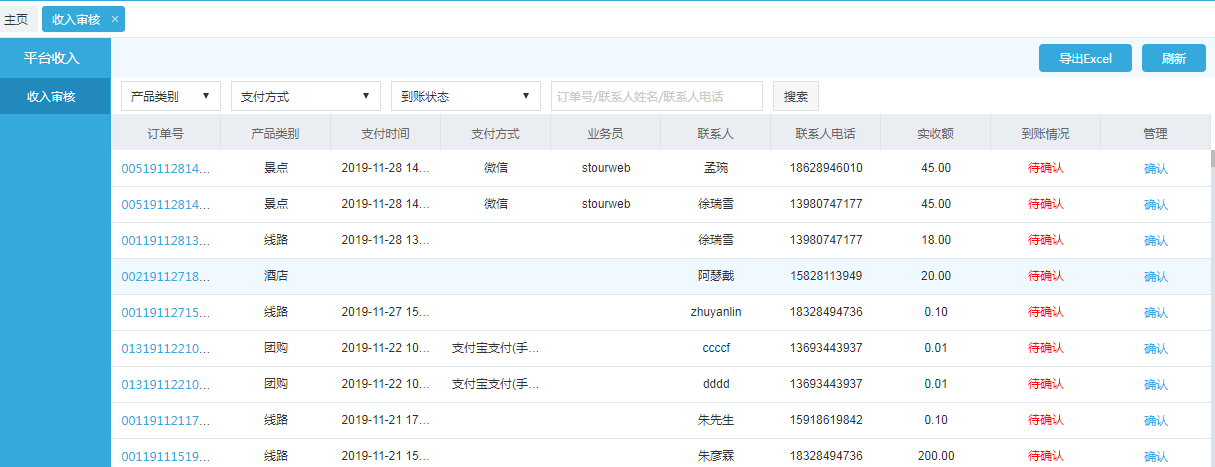The image size is (1215, 467).
Task: Expand the 产品类别 dropdown
Action: click(171, 96)
